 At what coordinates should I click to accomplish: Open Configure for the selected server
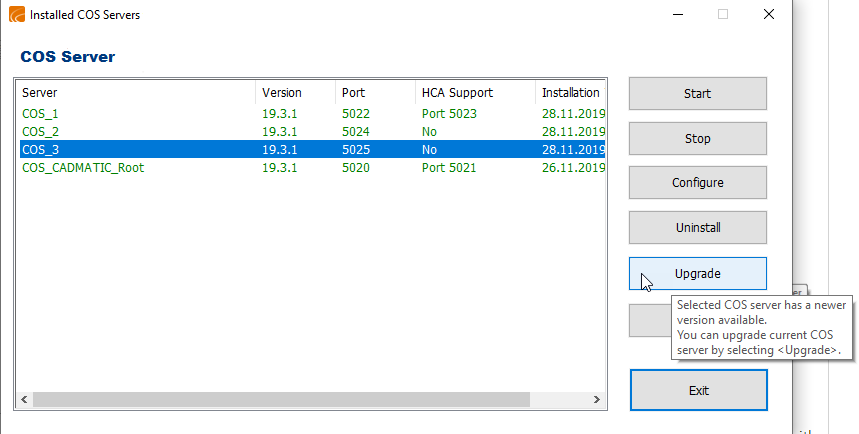pyautogui.click(x=697, y=183)
